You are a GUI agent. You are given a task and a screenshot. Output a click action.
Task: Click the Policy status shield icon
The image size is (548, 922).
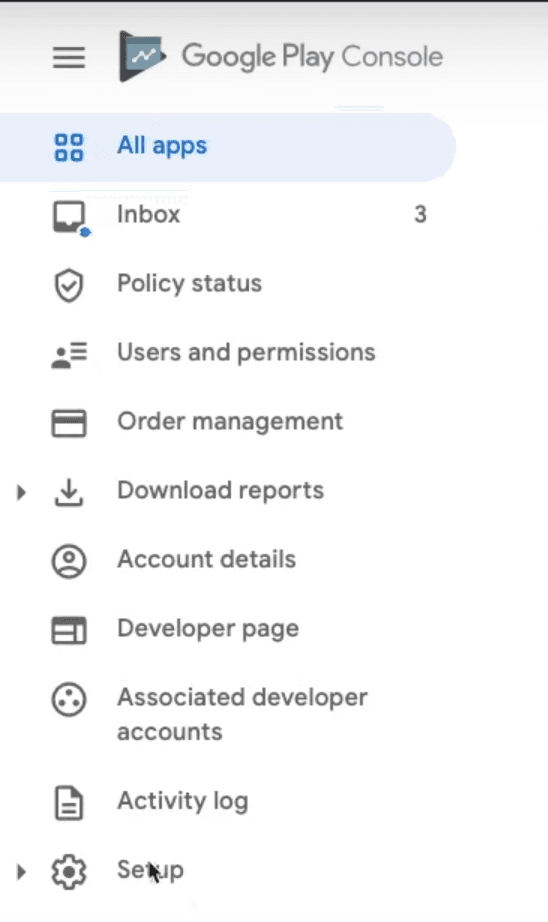tap(69, 286)
